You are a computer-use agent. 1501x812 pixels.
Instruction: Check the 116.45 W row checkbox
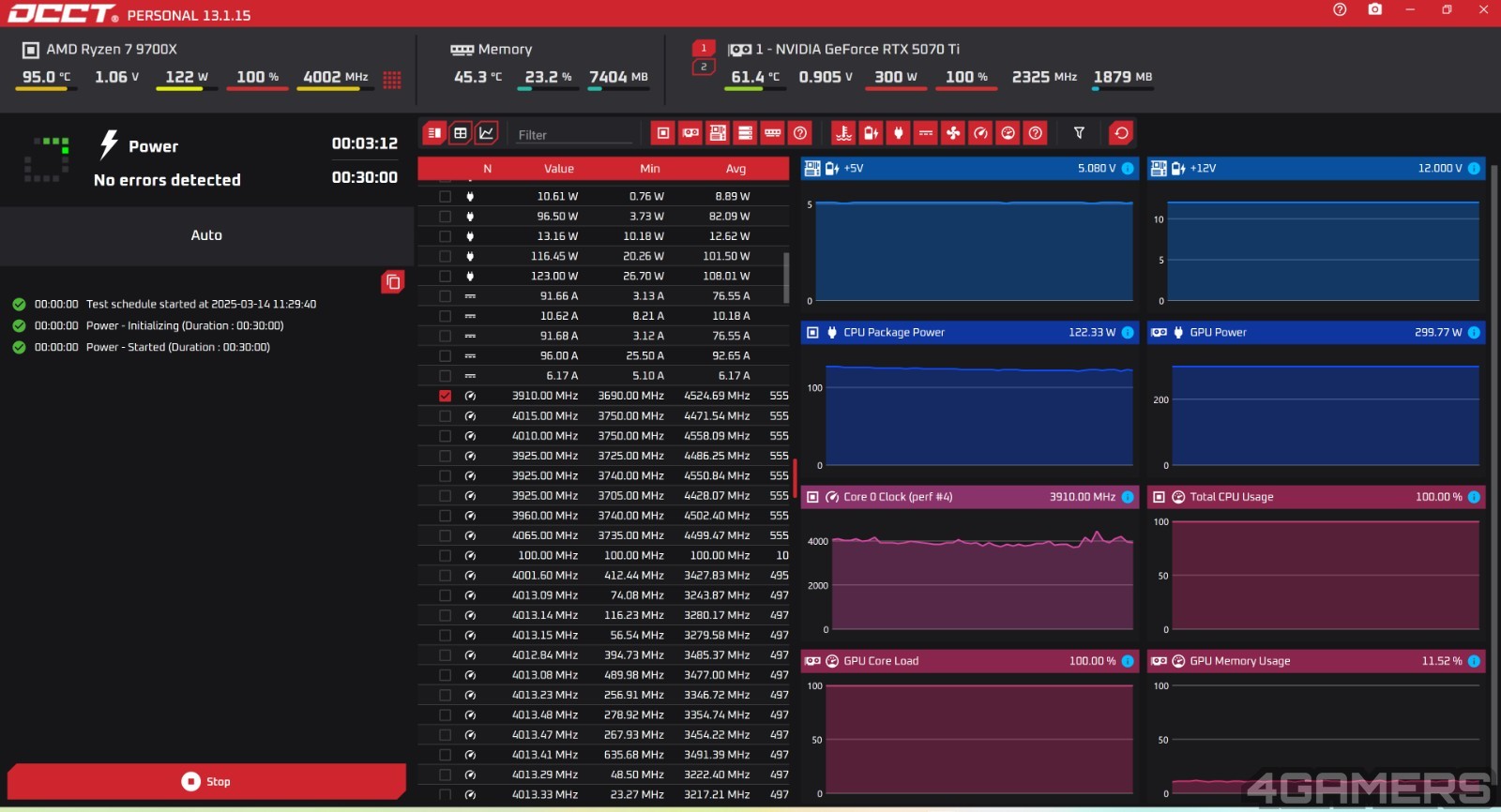[445, 256]
